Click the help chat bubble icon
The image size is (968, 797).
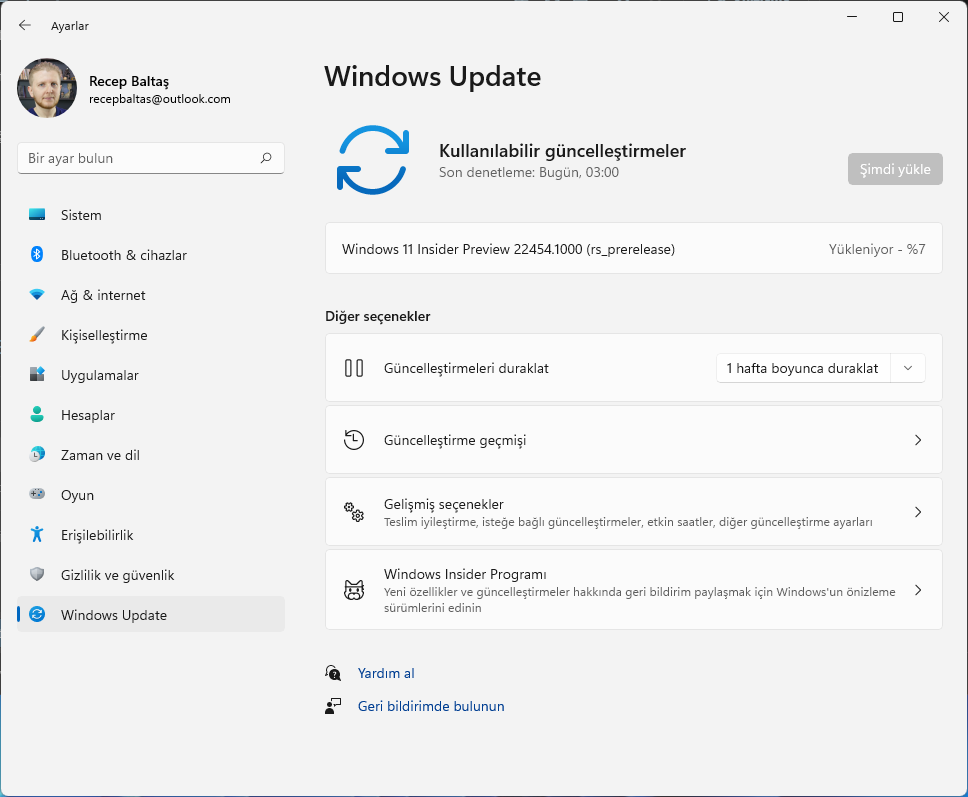(333, 673)
